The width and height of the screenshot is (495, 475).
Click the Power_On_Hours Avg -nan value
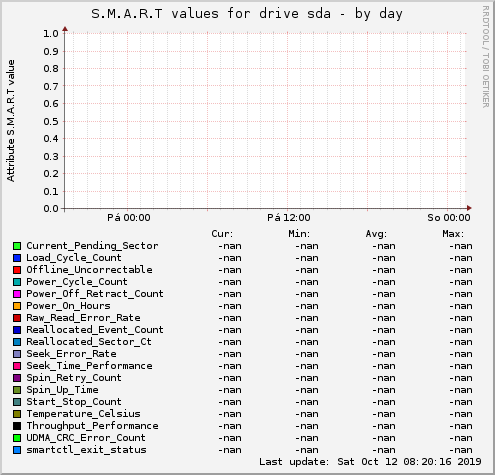(384, 306)
